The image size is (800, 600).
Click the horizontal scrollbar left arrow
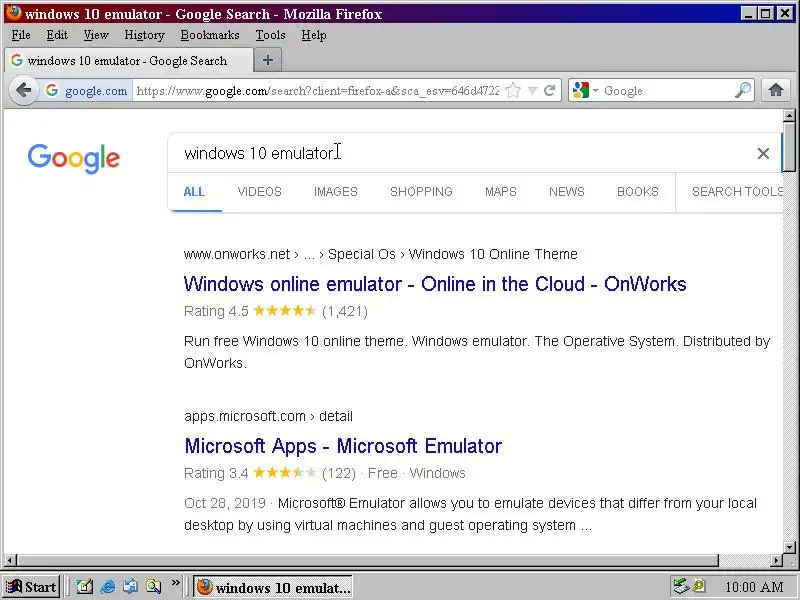[10, 561]
